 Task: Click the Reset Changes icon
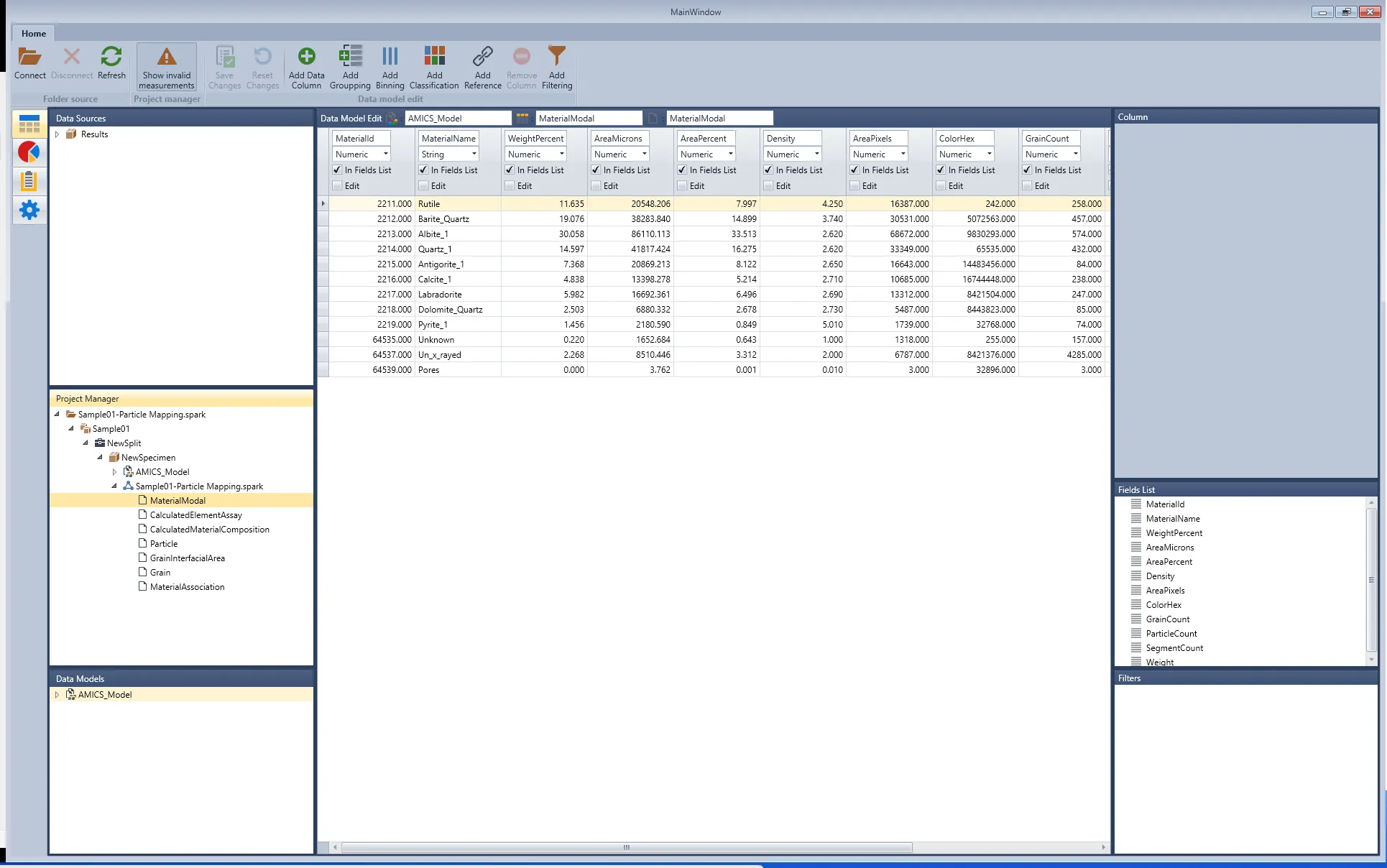coord(262,57)
